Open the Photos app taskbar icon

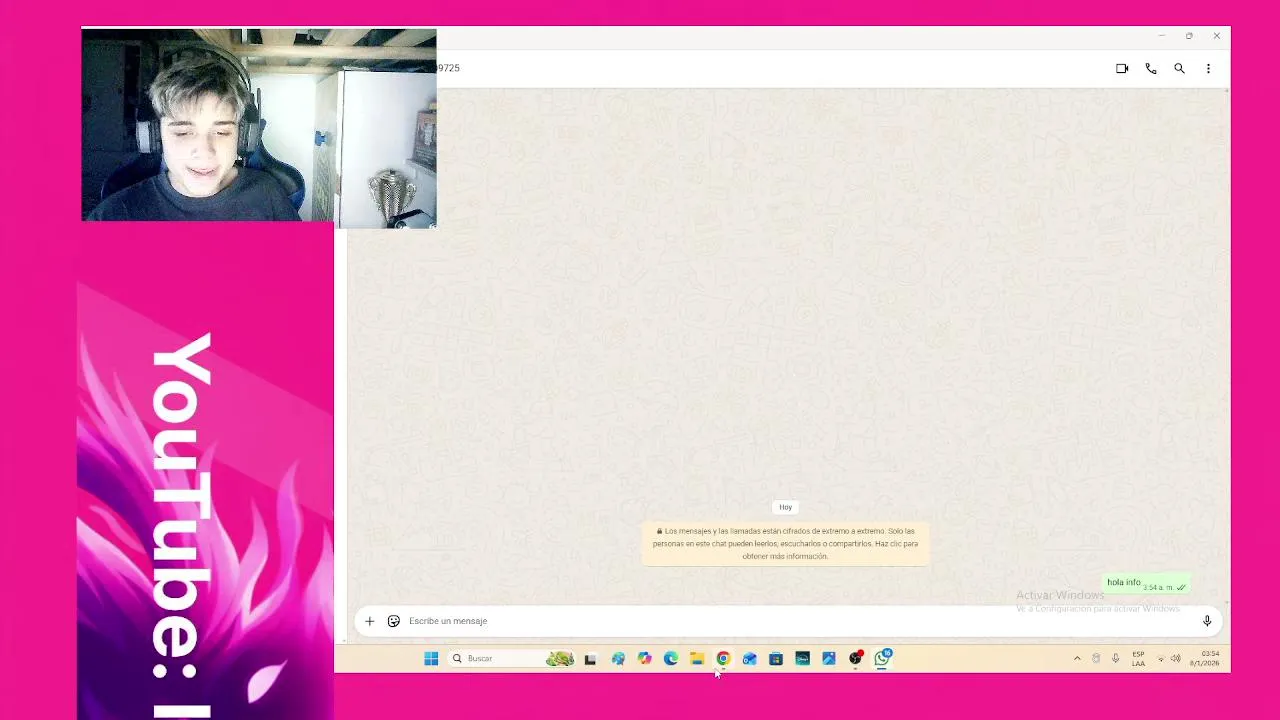[829, 658]
